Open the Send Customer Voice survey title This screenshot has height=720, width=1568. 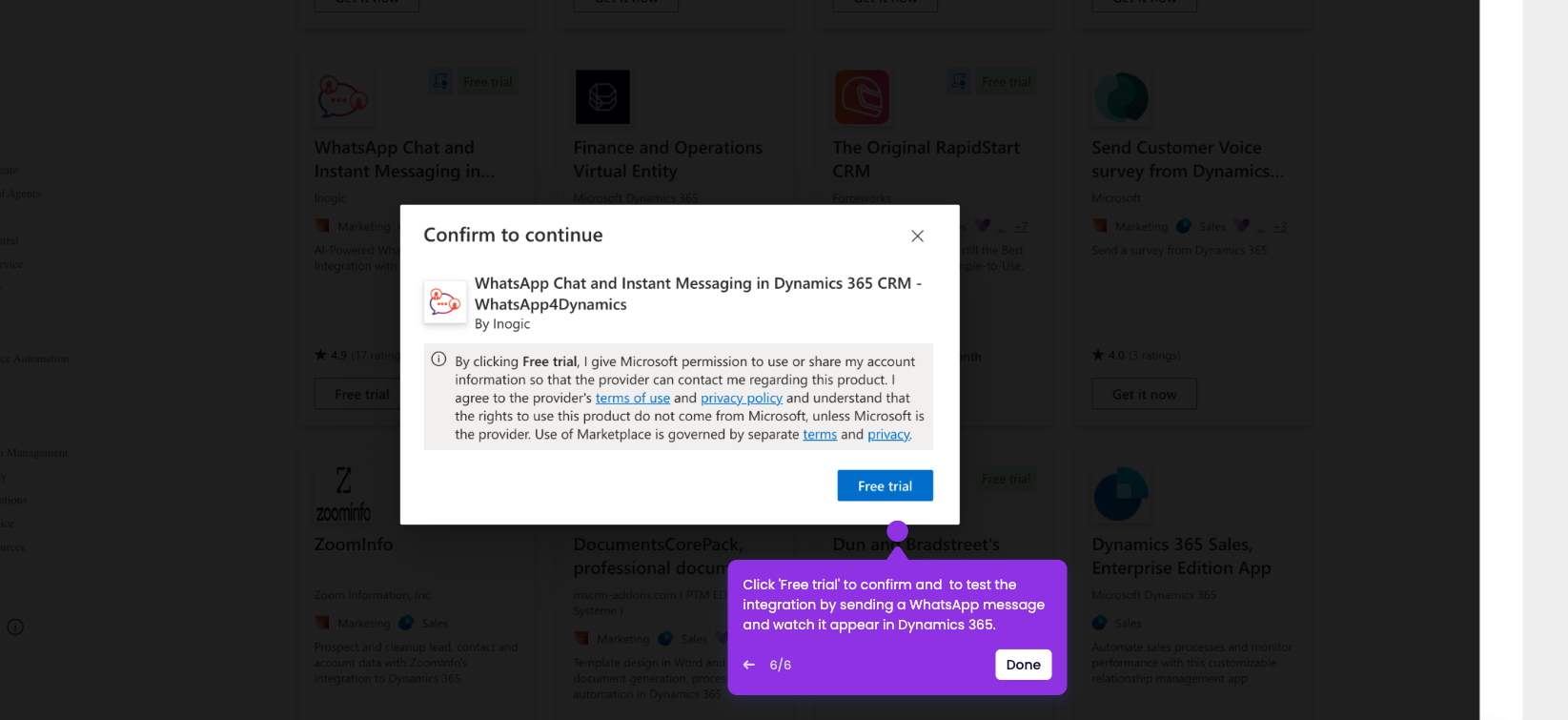1187,159
